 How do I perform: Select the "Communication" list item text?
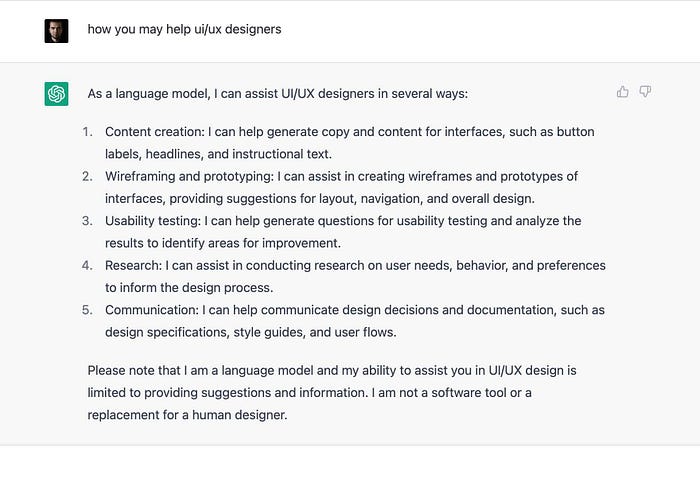coord(355,321)
